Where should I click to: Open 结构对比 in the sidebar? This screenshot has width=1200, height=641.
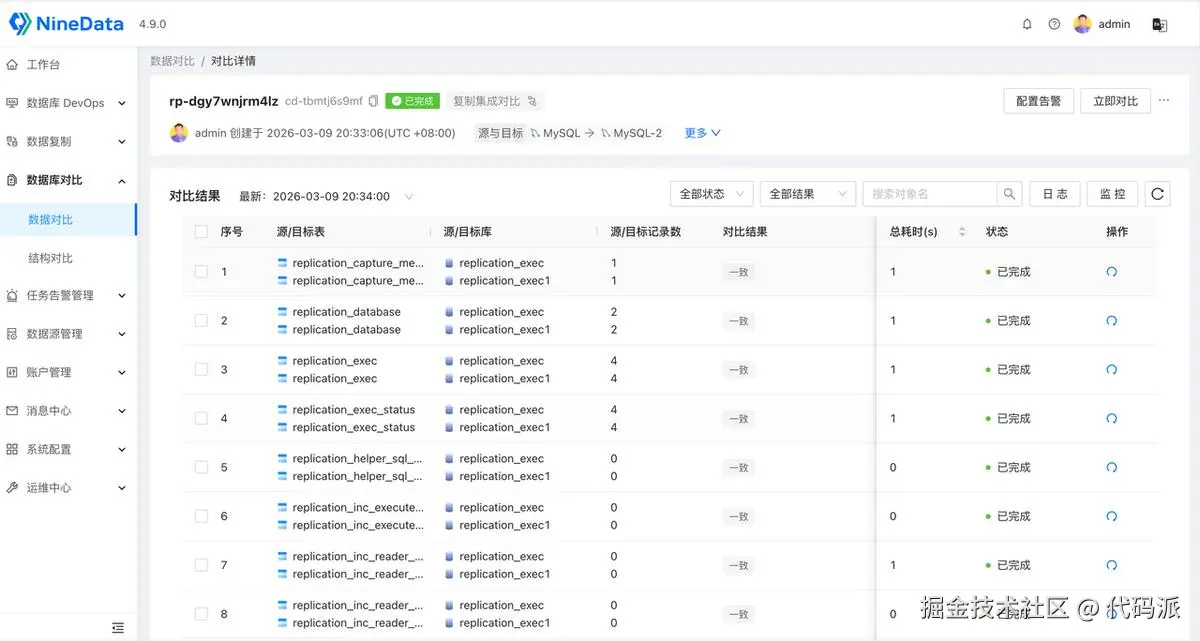coord(50,258)
